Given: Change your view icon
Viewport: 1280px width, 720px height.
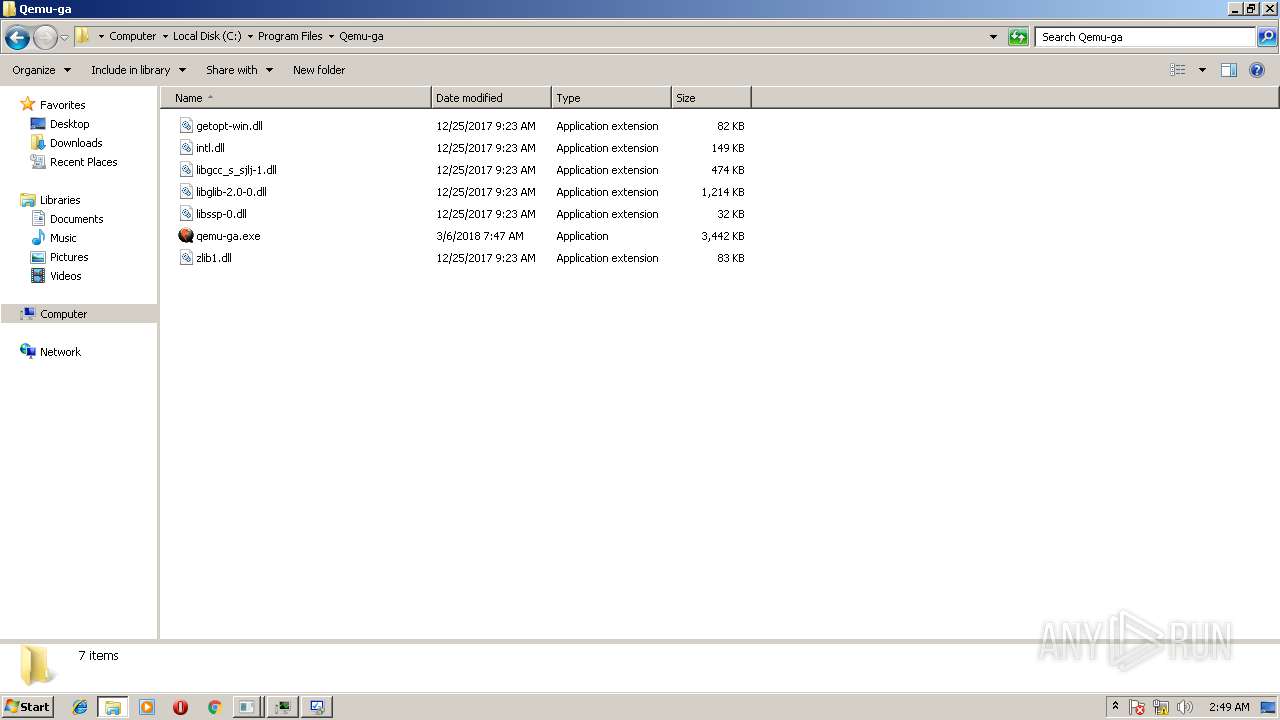Looking at the screenshot, I should (x=1178, y=70).
